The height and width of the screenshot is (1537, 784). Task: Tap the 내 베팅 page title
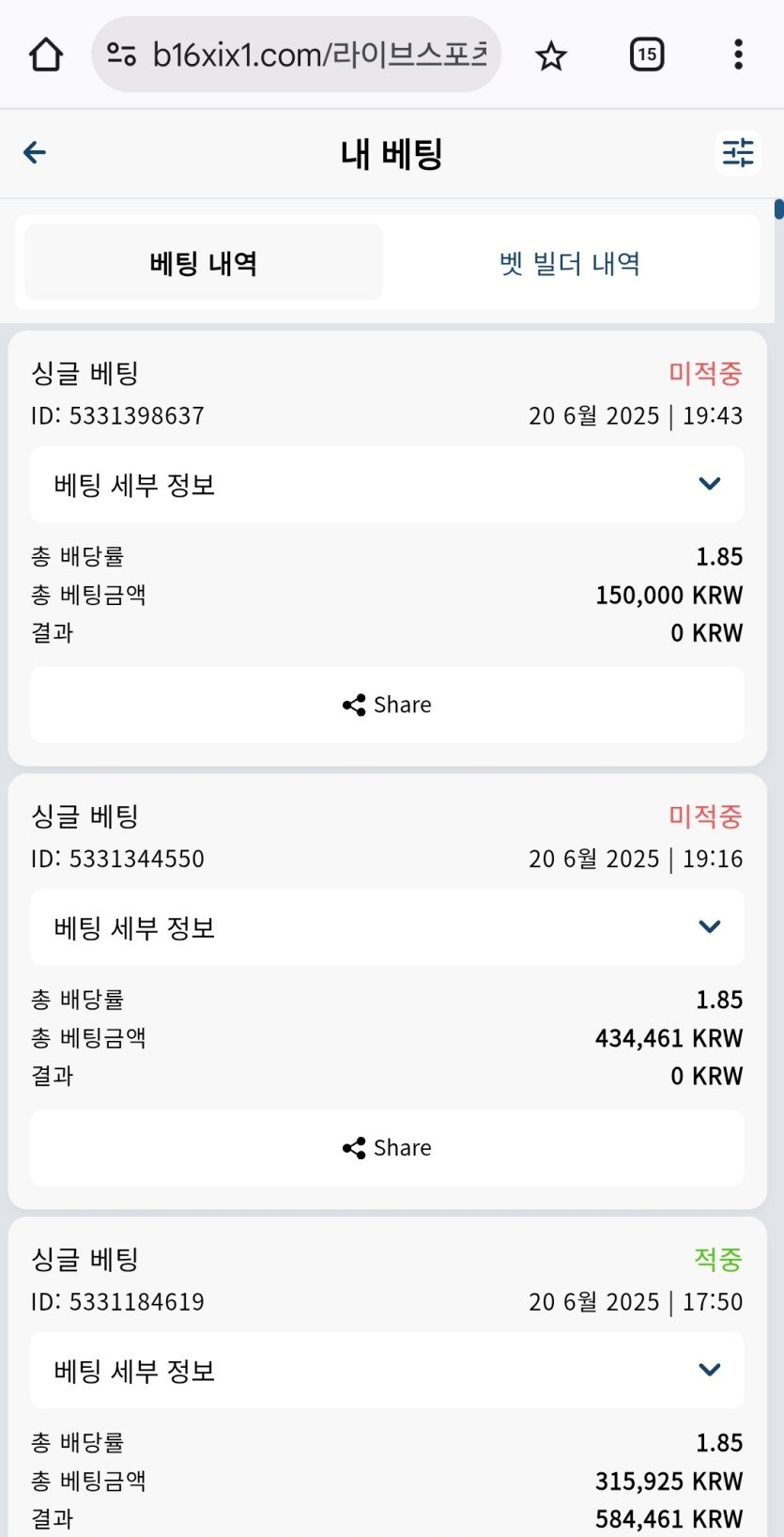tap(391, 153)
